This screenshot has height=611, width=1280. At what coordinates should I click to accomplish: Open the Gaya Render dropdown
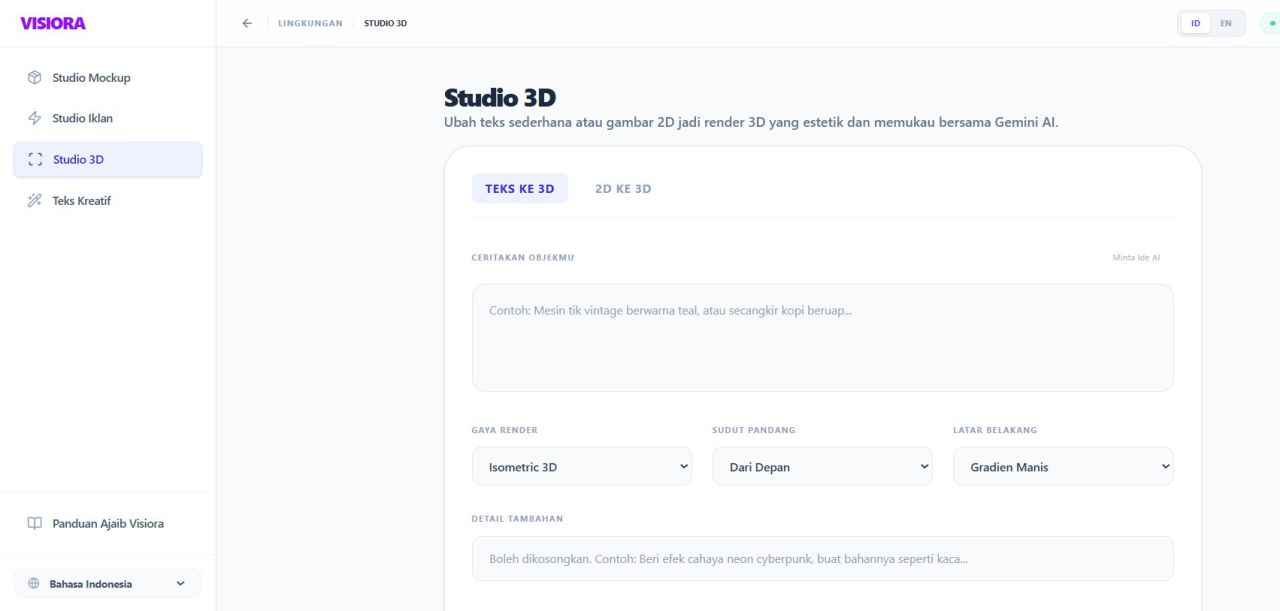click(x=582, y=466)
